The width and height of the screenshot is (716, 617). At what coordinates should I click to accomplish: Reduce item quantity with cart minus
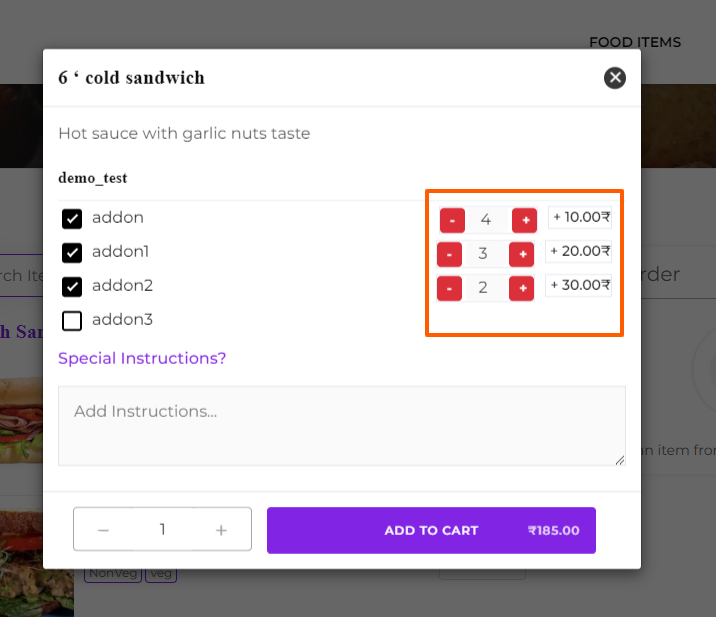[103, 530]
